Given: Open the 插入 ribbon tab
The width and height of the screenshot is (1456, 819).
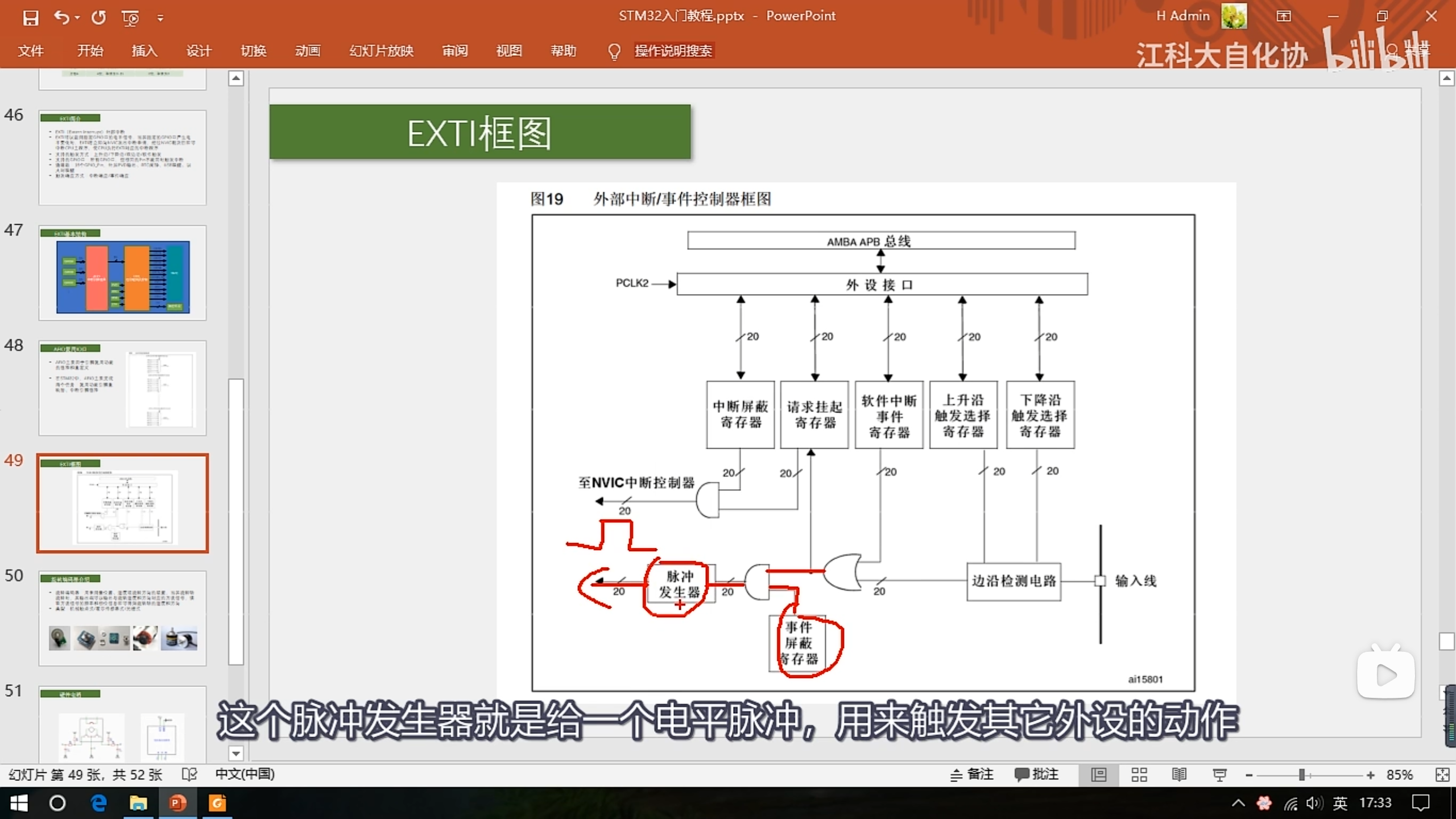Looking at the screenshot, I should click(144, 51).
